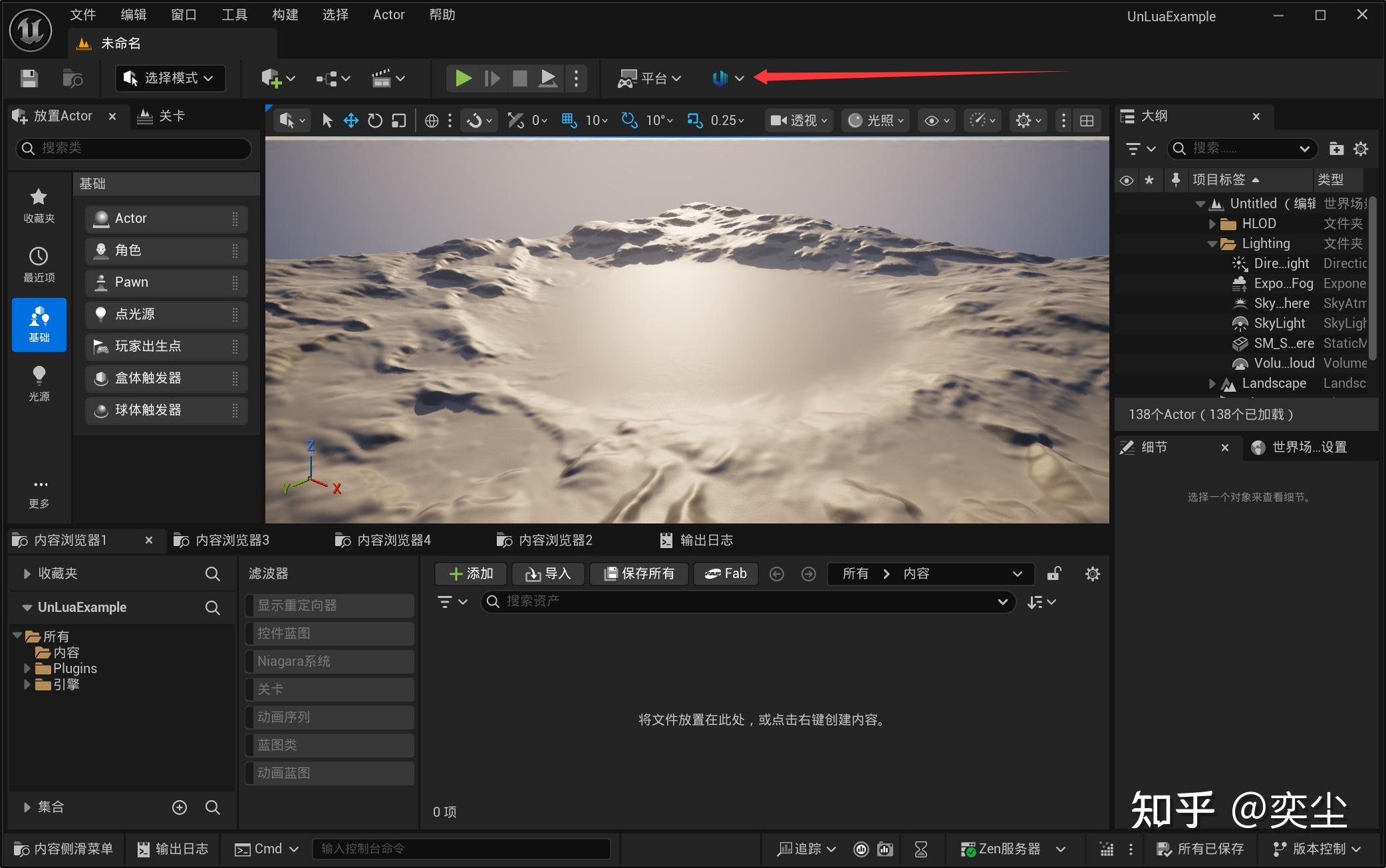Open the Lights (光源) placement category
Image resolution: width=1386 pixels, height=868 pixels.
coord(39,384)
